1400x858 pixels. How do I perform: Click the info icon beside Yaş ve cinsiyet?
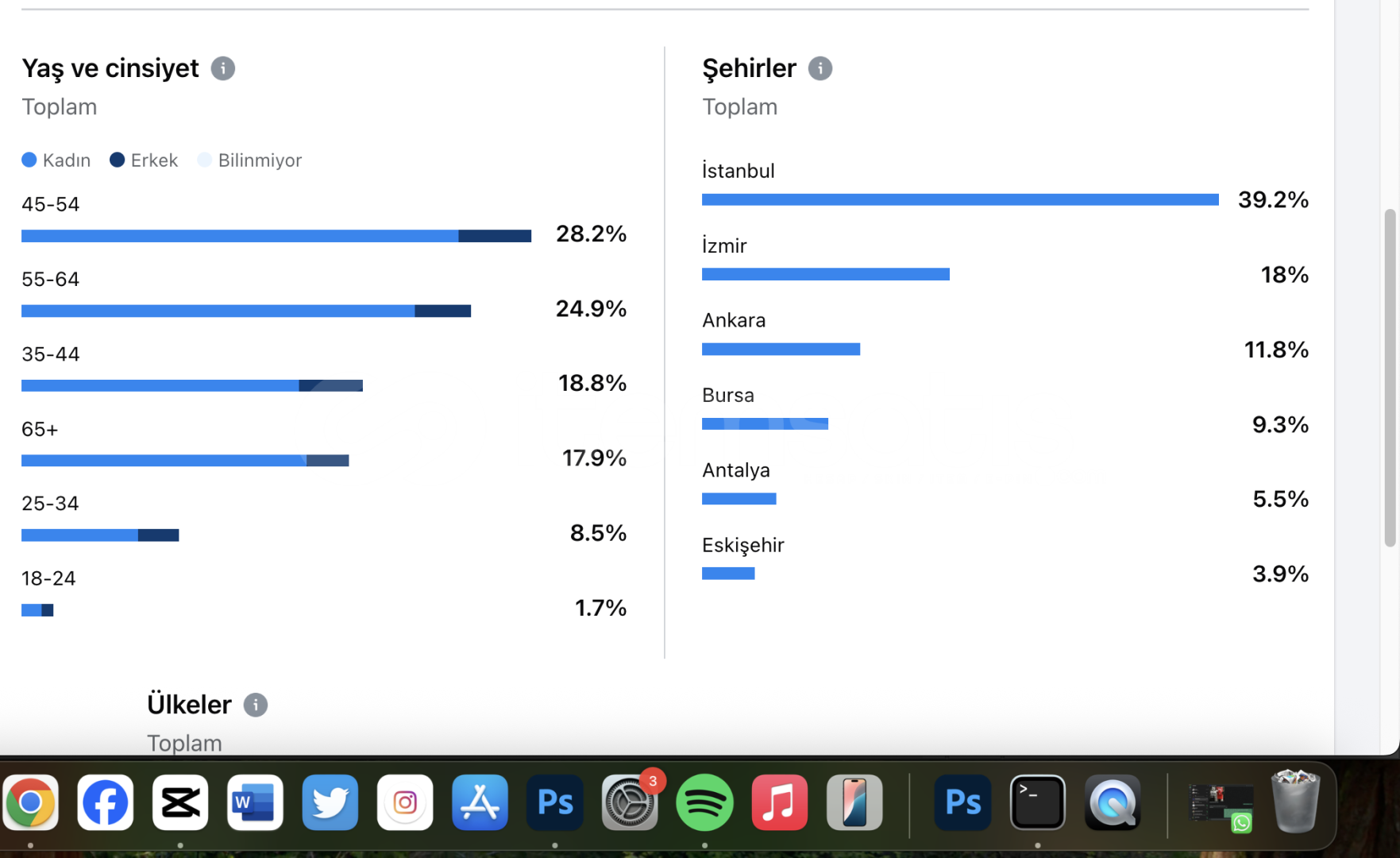223,68
